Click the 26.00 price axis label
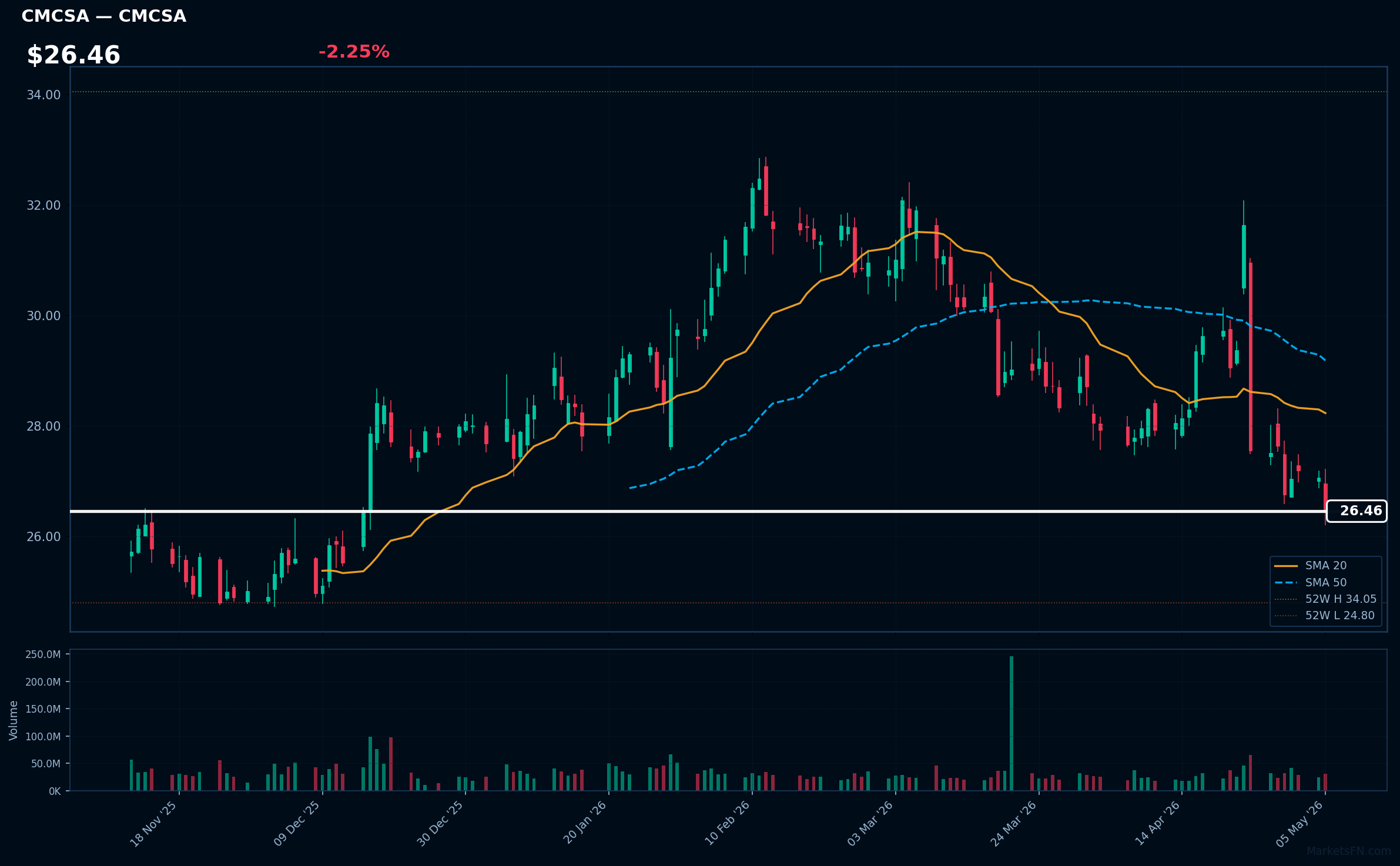 pyautogui.click(x=43, y=537)
